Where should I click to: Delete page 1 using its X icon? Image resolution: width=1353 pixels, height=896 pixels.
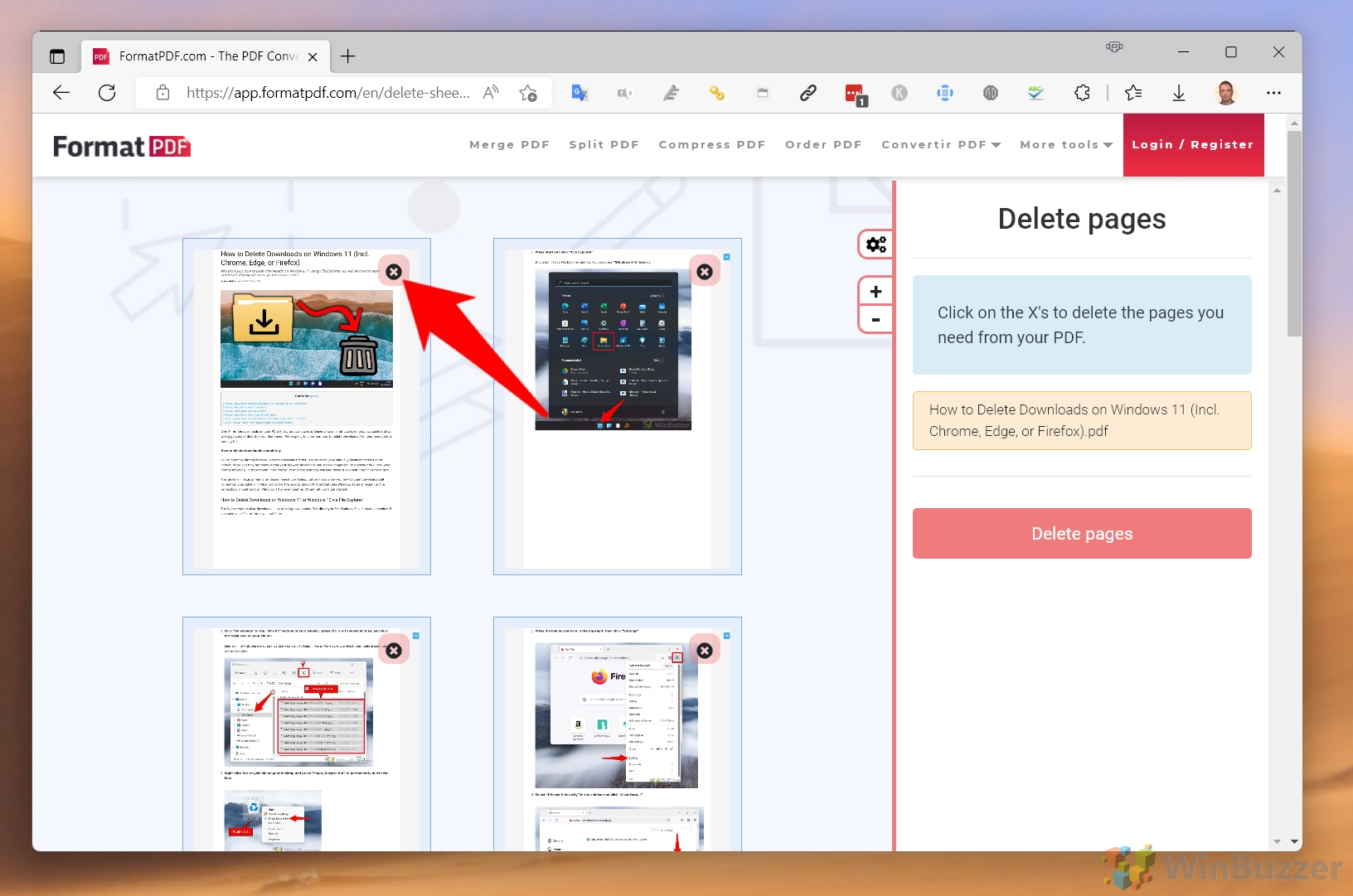[x=394, y=272]
